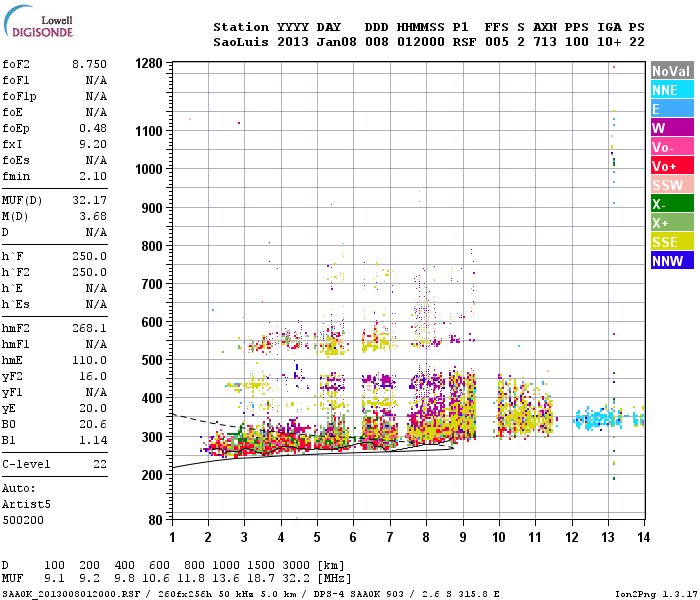Click the SAA0K_2013008012000.RSF file name

[71, 594]
